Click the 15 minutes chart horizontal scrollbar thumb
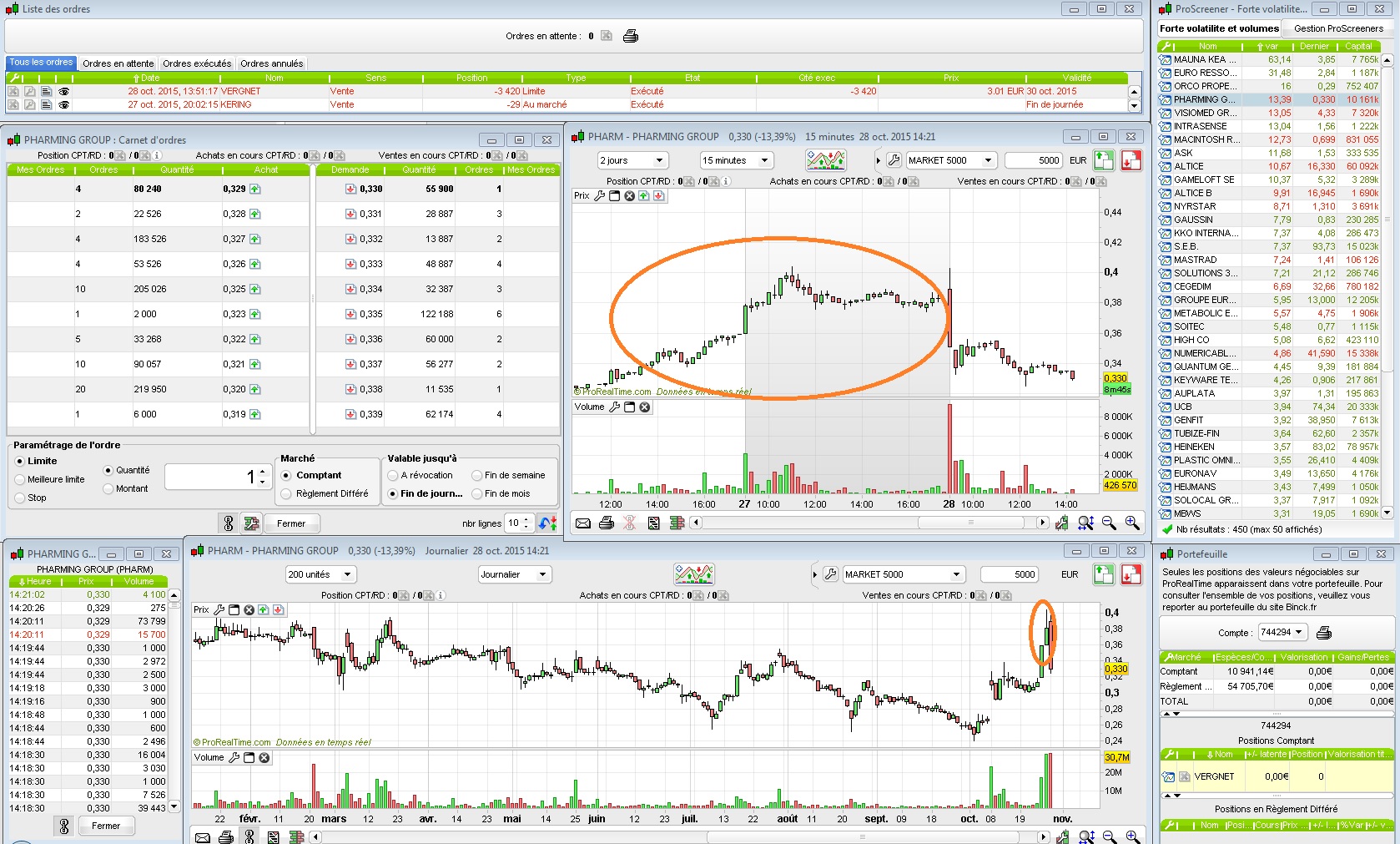Image resolution: width=1400 pixels, height=844 pixels. click(970, 523)
